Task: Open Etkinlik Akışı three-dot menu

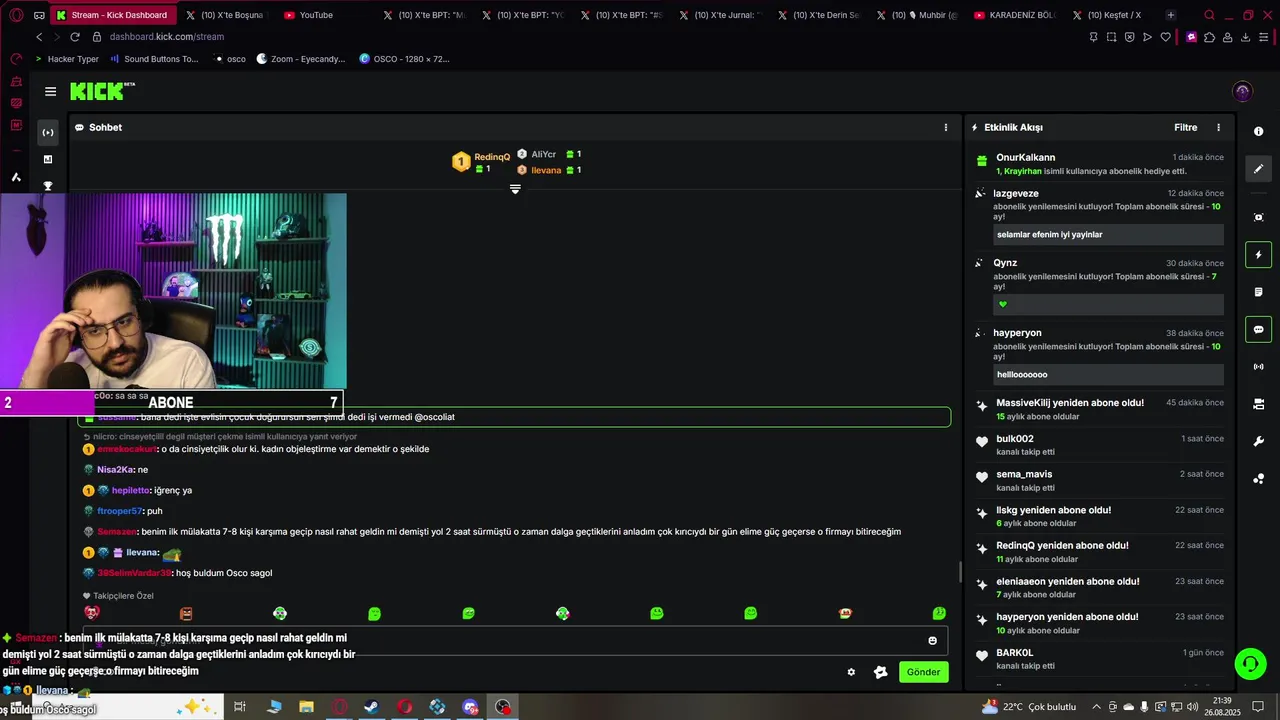Action: tap(1218, 127)
